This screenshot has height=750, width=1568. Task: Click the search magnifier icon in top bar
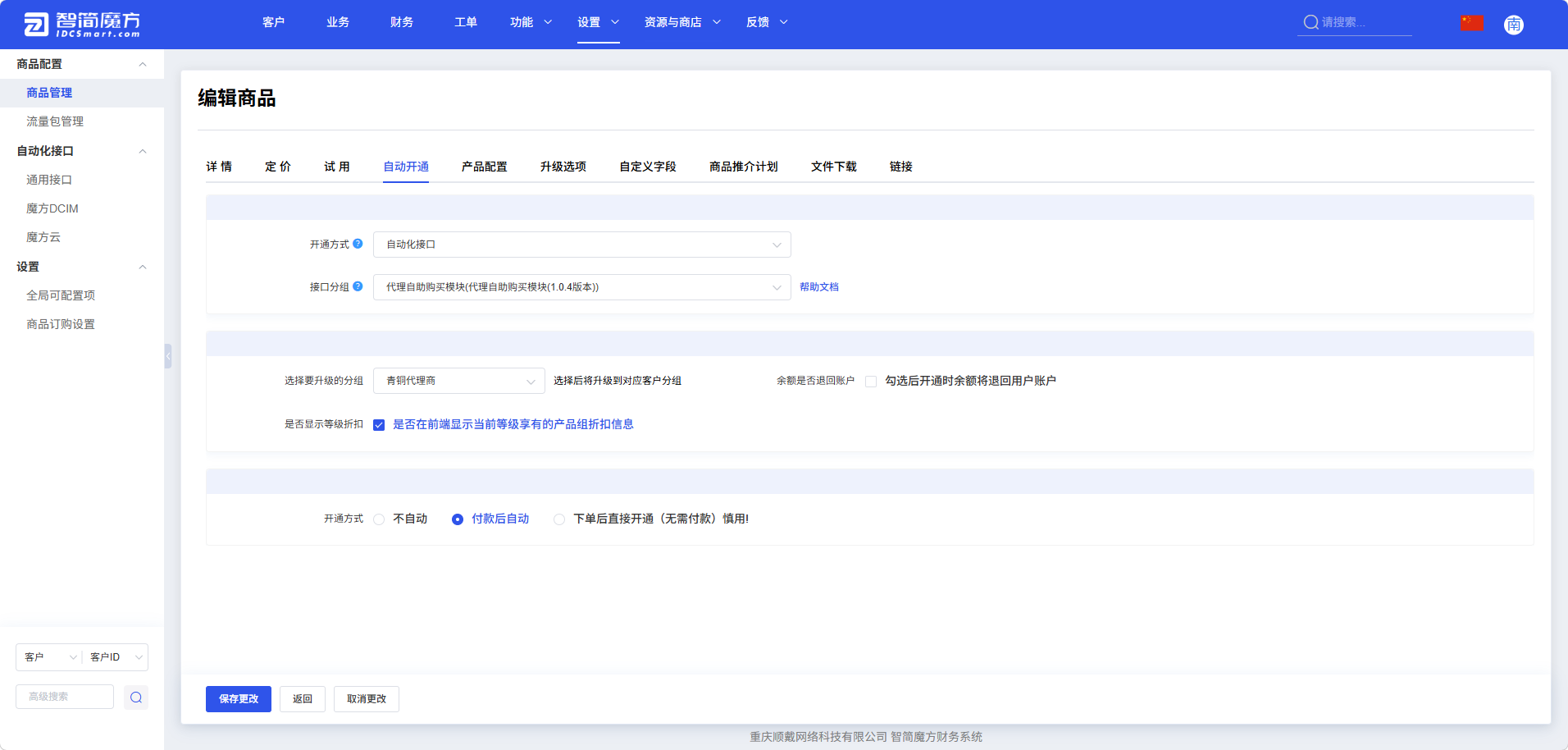(1310, 22)
